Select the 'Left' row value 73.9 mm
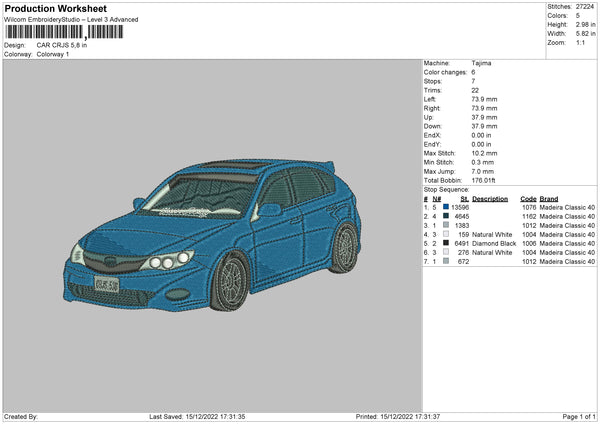This screenshot has width=600, height=424. coord(484,99)
